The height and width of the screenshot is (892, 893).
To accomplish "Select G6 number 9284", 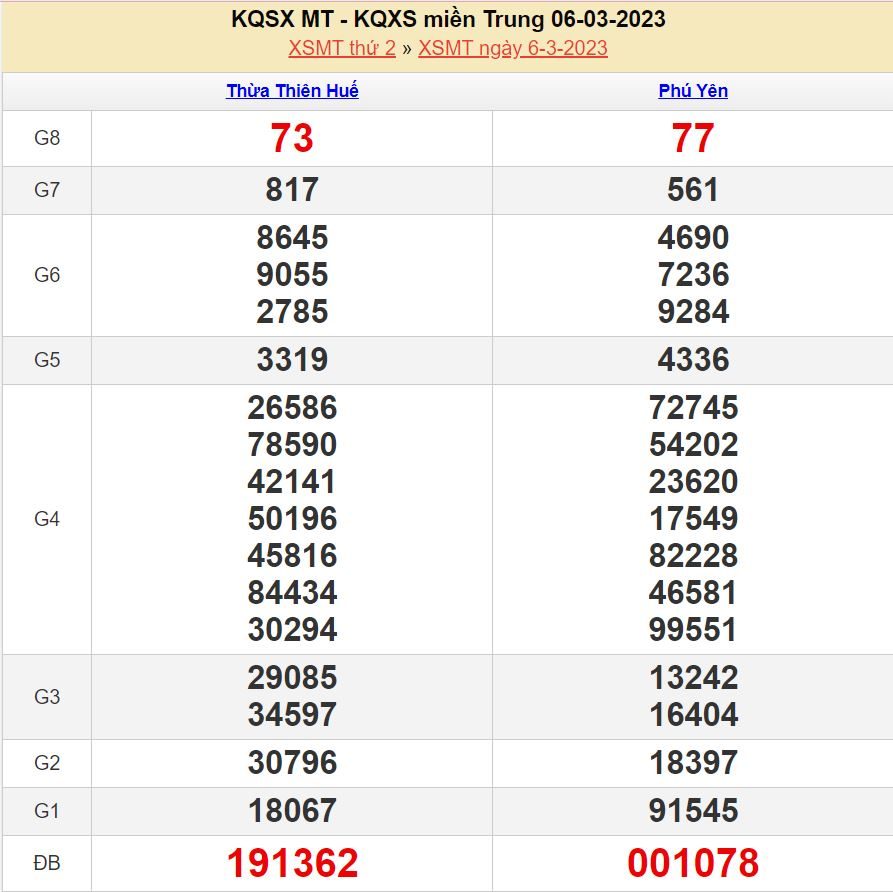I will [x=693, y=312].
